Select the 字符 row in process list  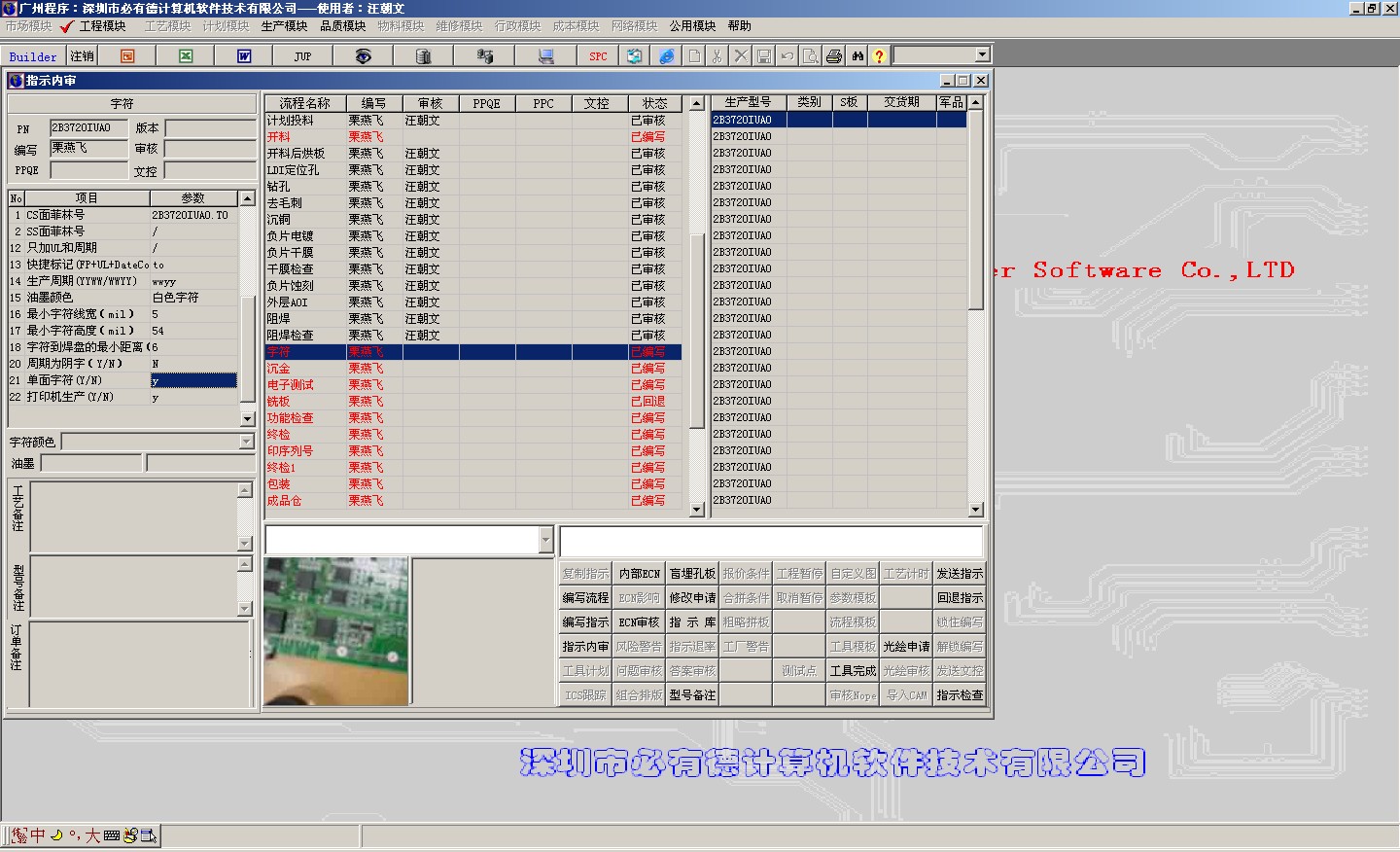tap(472, 352)
